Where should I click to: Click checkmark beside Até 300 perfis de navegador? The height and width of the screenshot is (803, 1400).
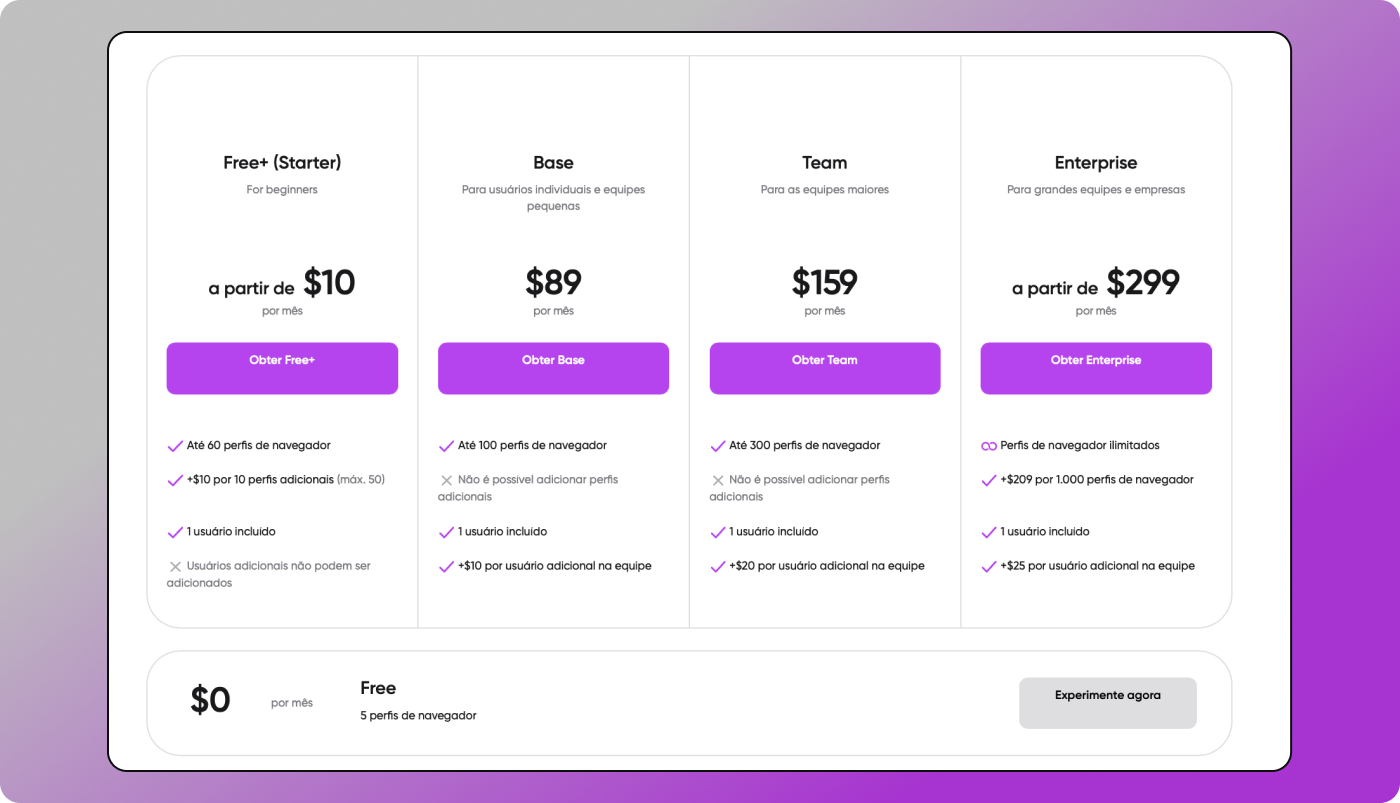(x=717, y=446)
